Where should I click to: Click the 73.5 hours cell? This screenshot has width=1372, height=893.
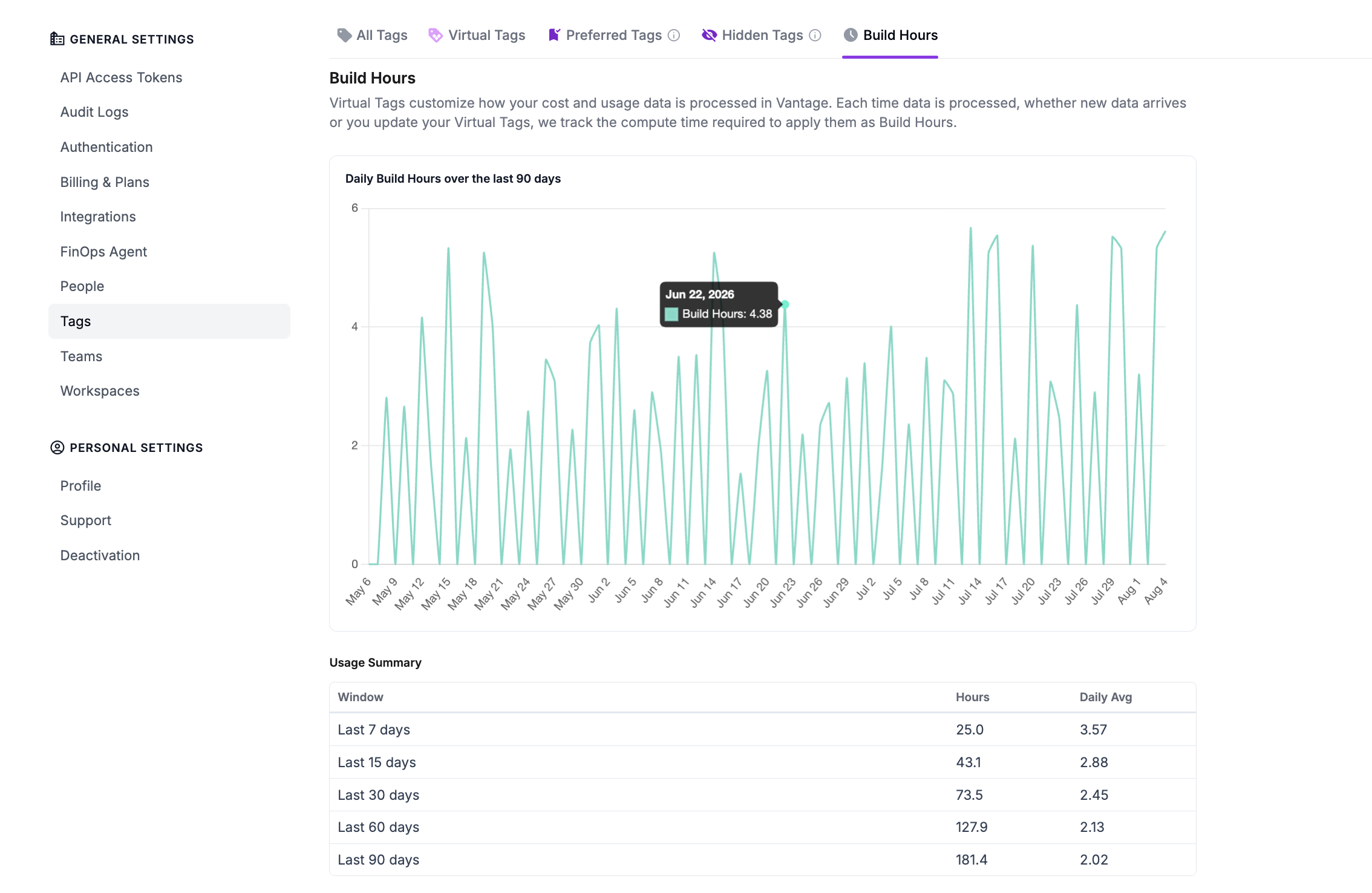(969, 795)
